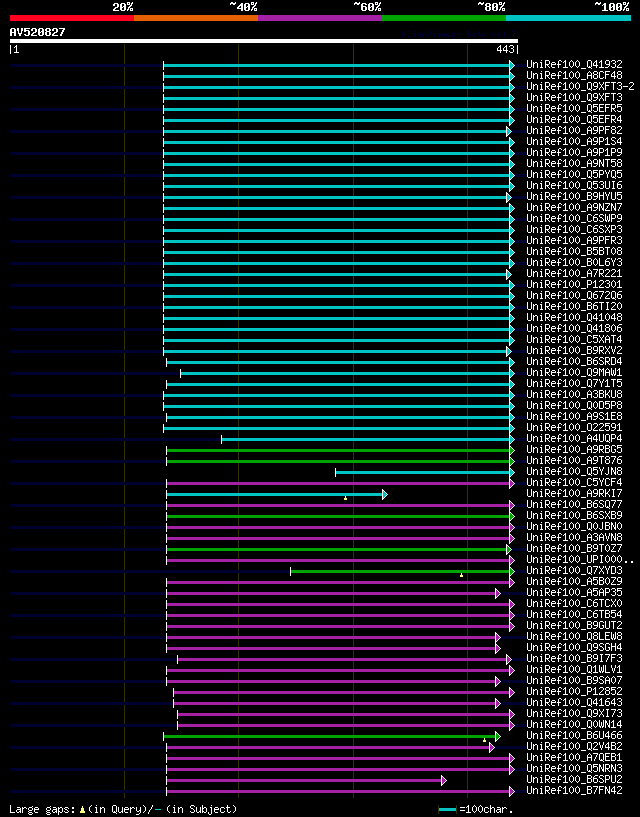The height and width of the screenshot is (817, 640).
Task: Click the arrowhead ending the A9RKI7 alignment
Action: [x=385, y=494]
